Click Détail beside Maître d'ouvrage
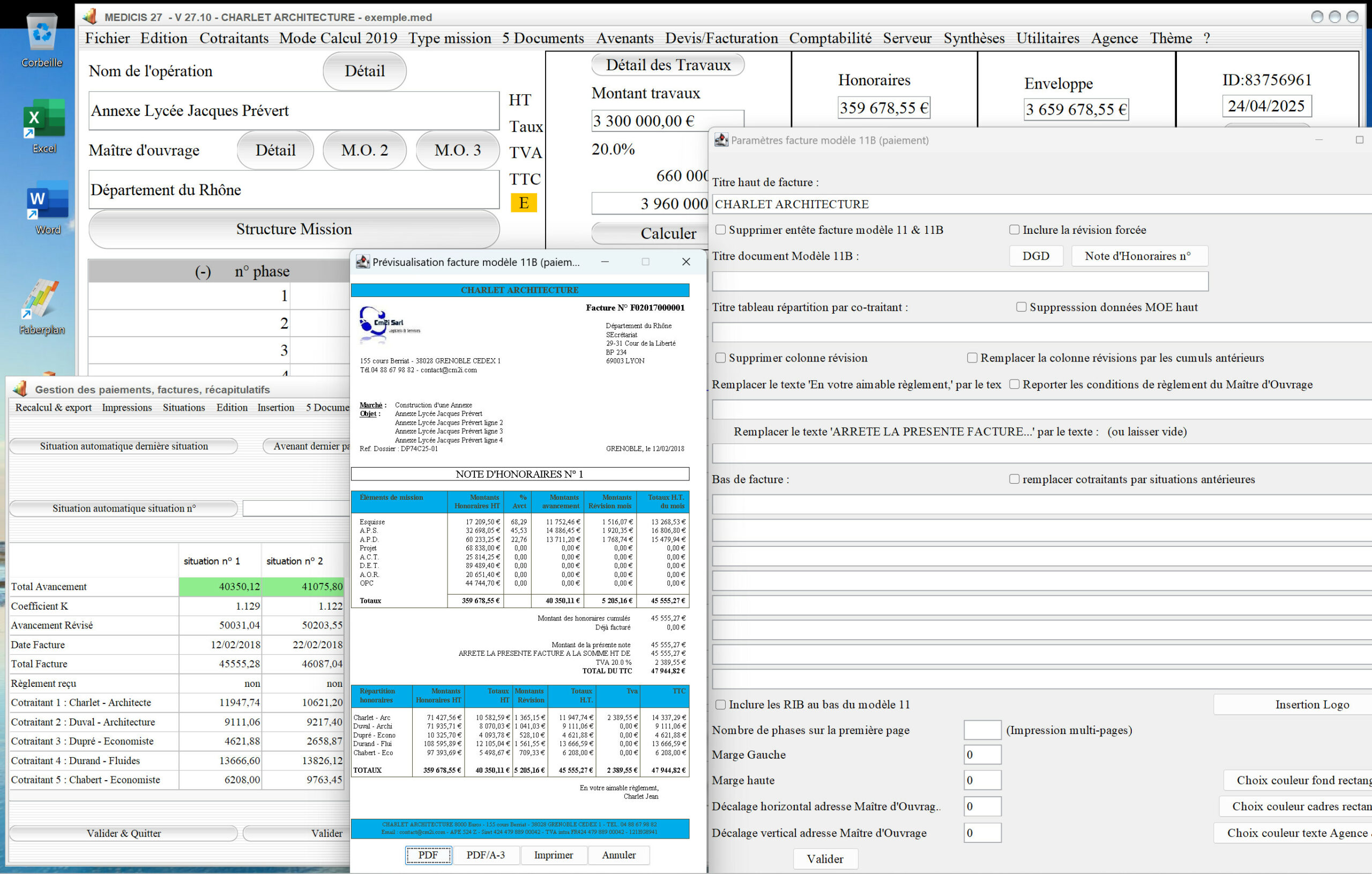 coord(275,150)
